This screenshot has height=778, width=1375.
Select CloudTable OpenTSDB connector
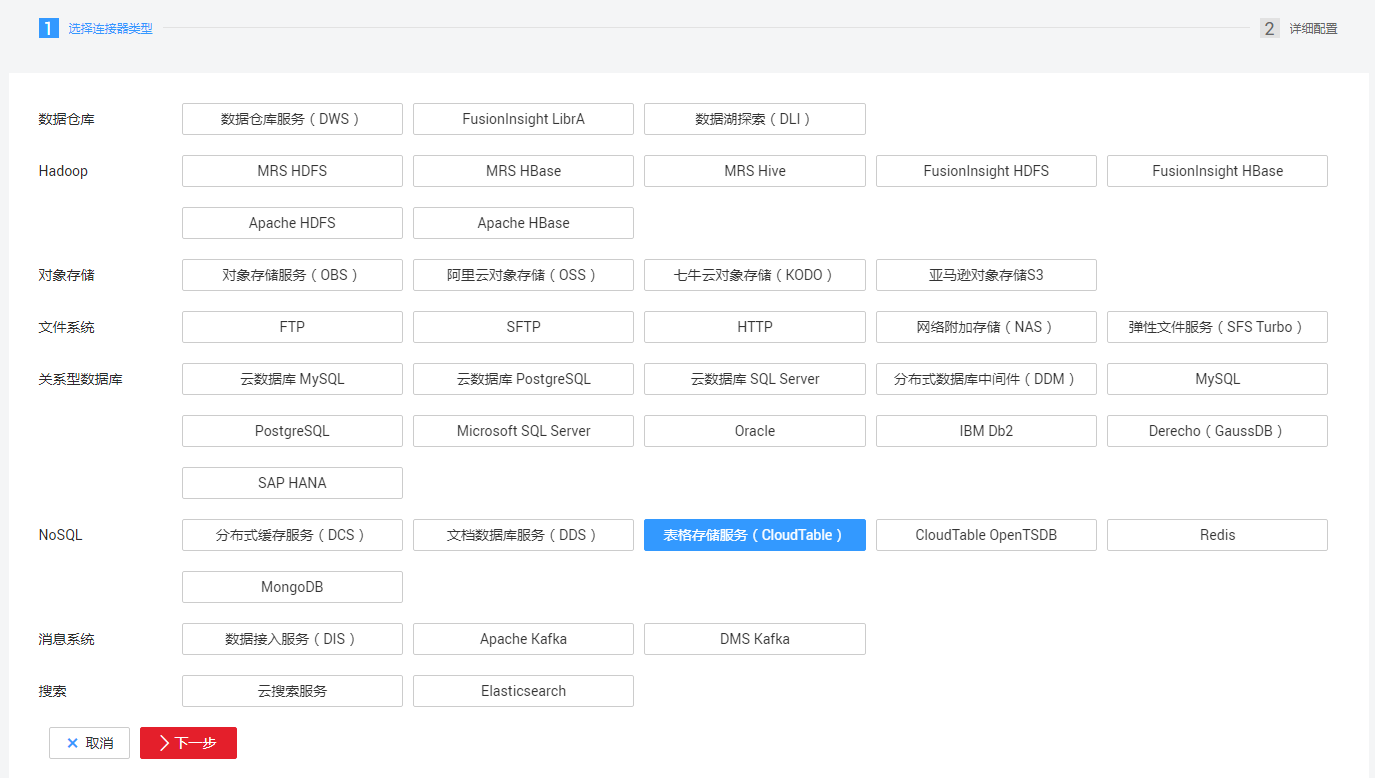point(986,535)
